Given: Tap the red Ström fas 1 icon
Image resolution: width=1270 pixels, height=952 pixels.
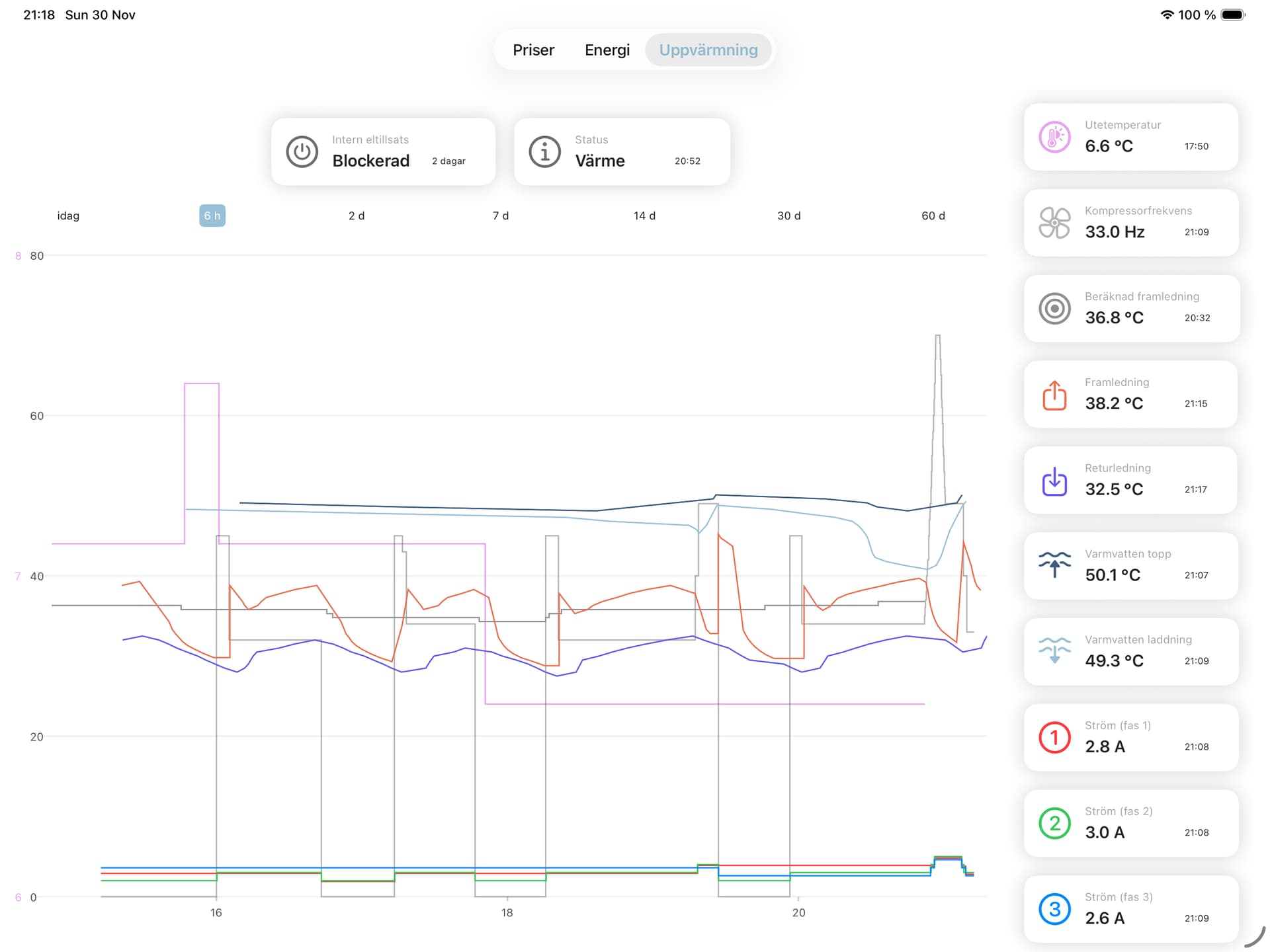Looking at the screenshot, I should (1054, 738).
